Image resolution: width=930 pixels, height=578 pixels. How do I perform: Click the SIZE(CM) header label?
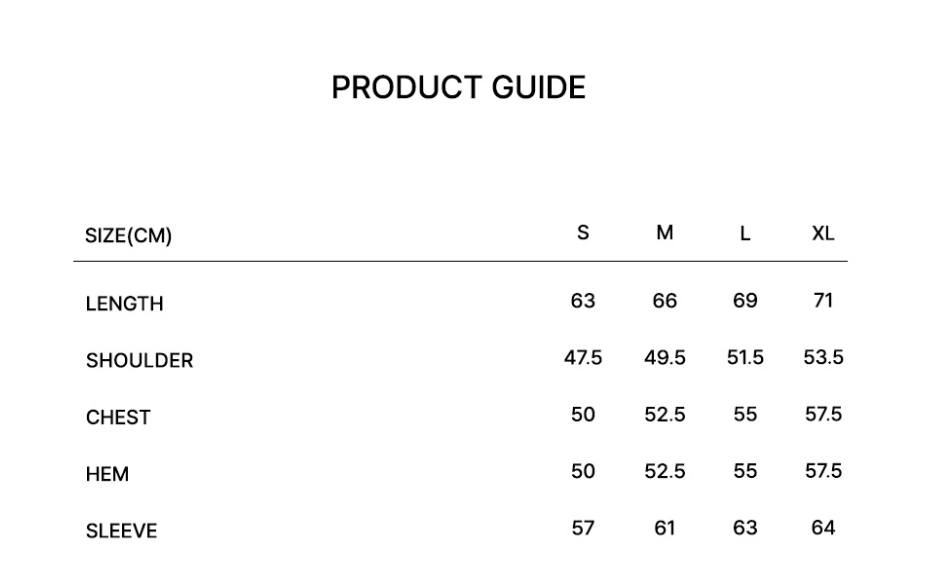[x=128, y=237]
